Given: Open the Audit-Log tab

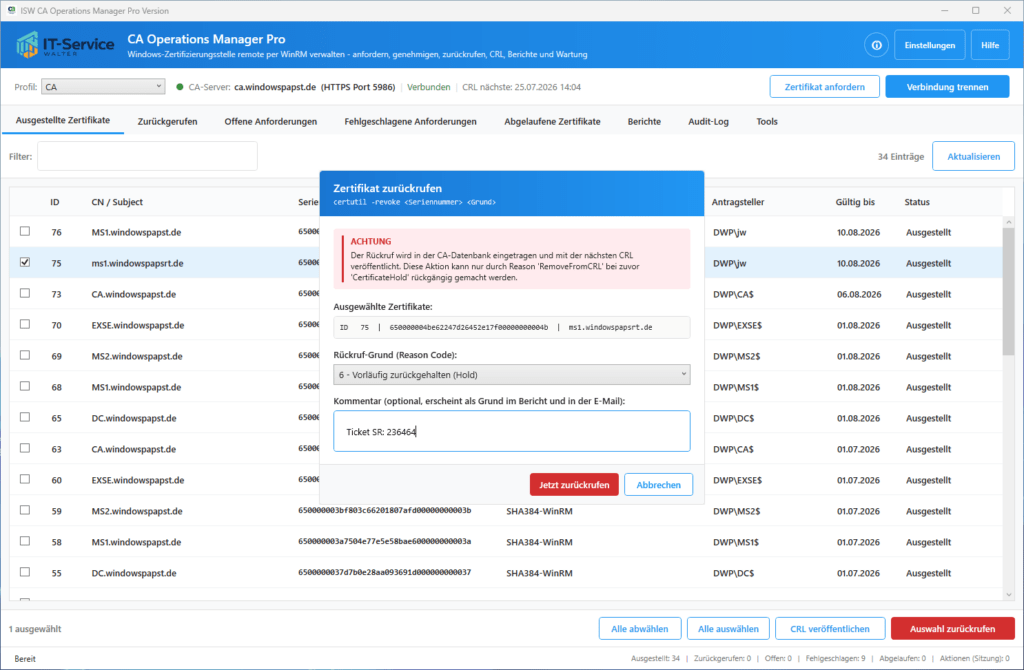Looking at the screenshot, I should click(708, 121).
